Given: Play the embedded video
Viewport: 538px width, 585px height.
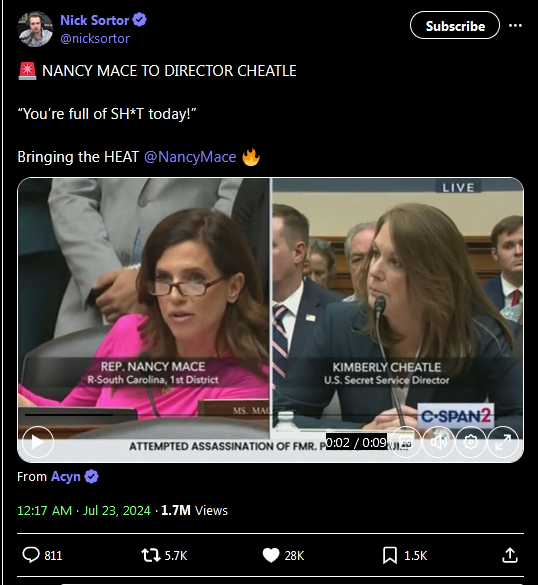Looking at the screenshot, I should (x=38, y=442).
